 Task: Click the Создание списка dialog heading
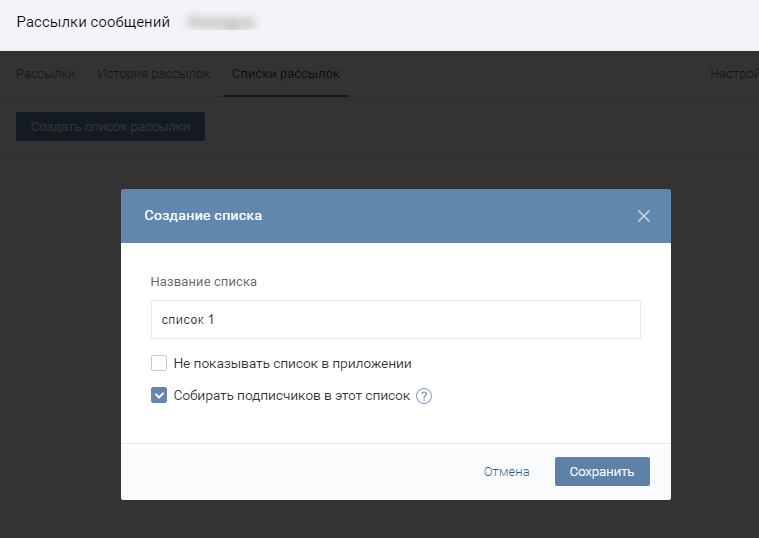(203, 216)
